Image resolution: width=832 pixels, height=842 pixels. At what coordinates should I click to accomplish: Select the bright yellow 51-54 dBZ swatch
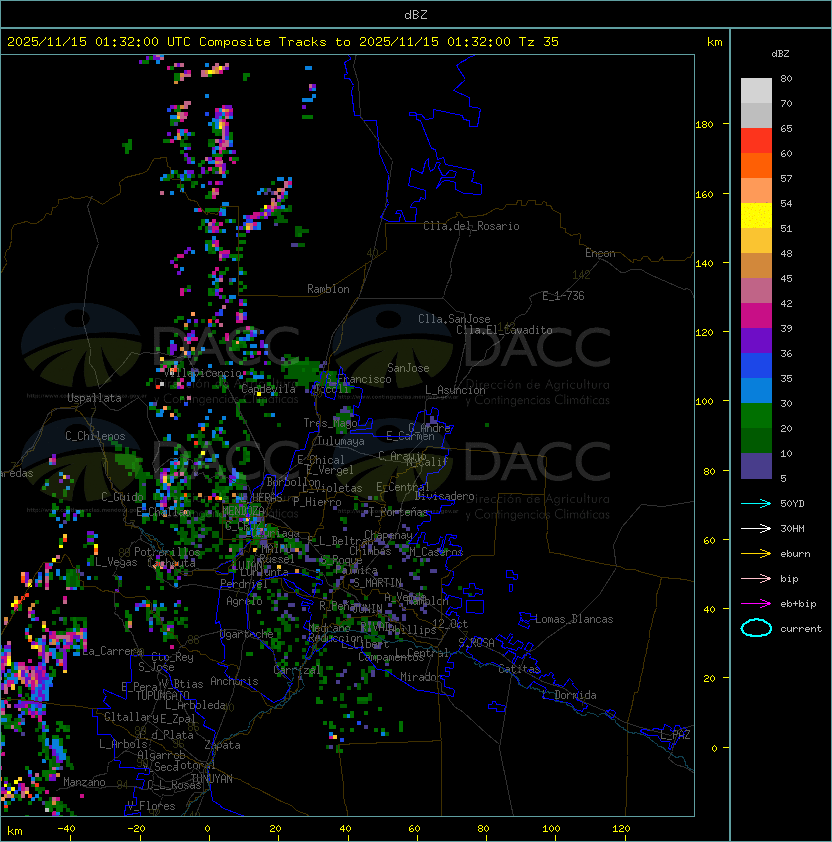[x=756, y=215]
